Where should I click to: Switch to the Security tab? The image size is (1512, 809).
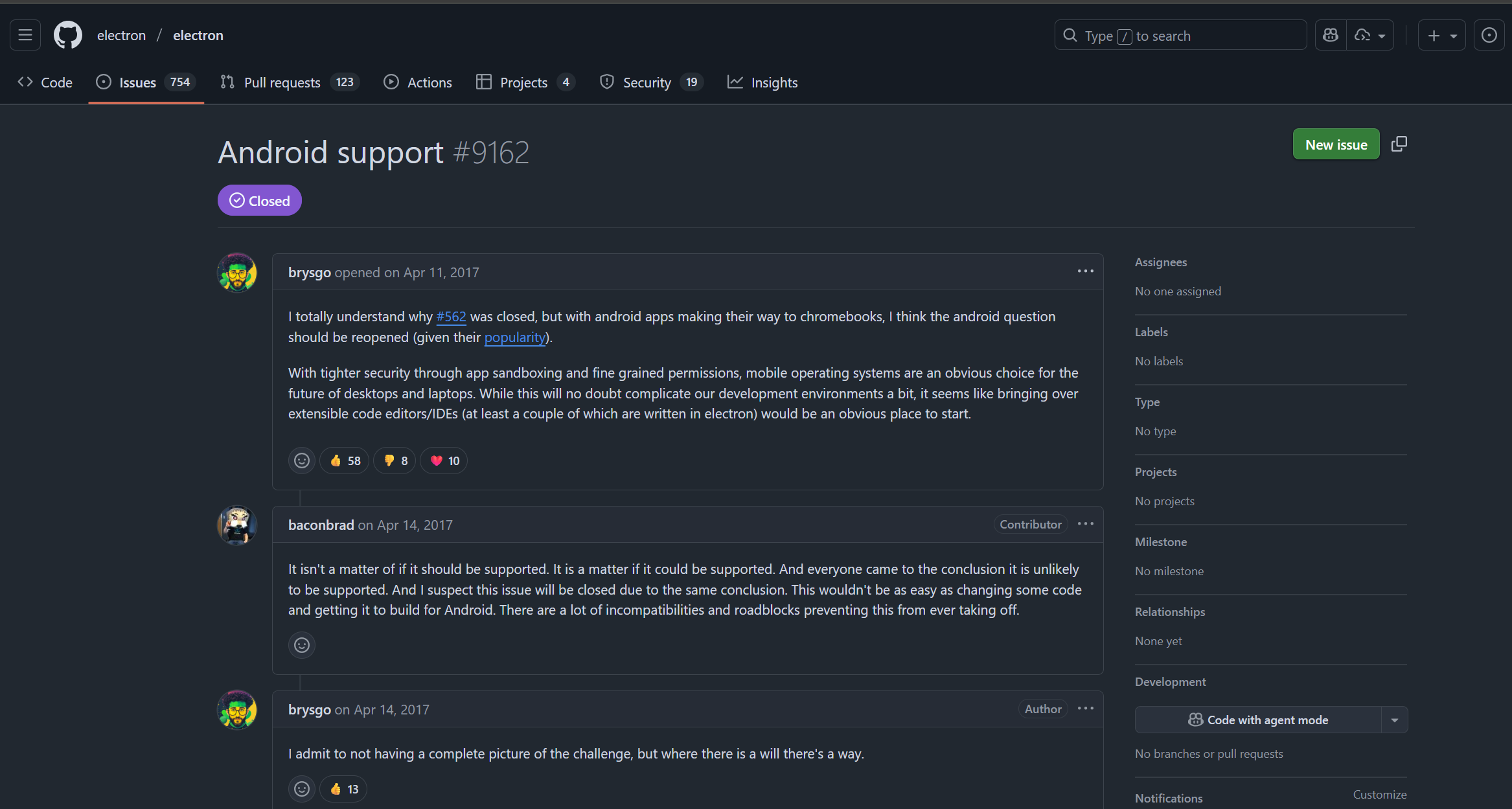click(x=652, y=82)
